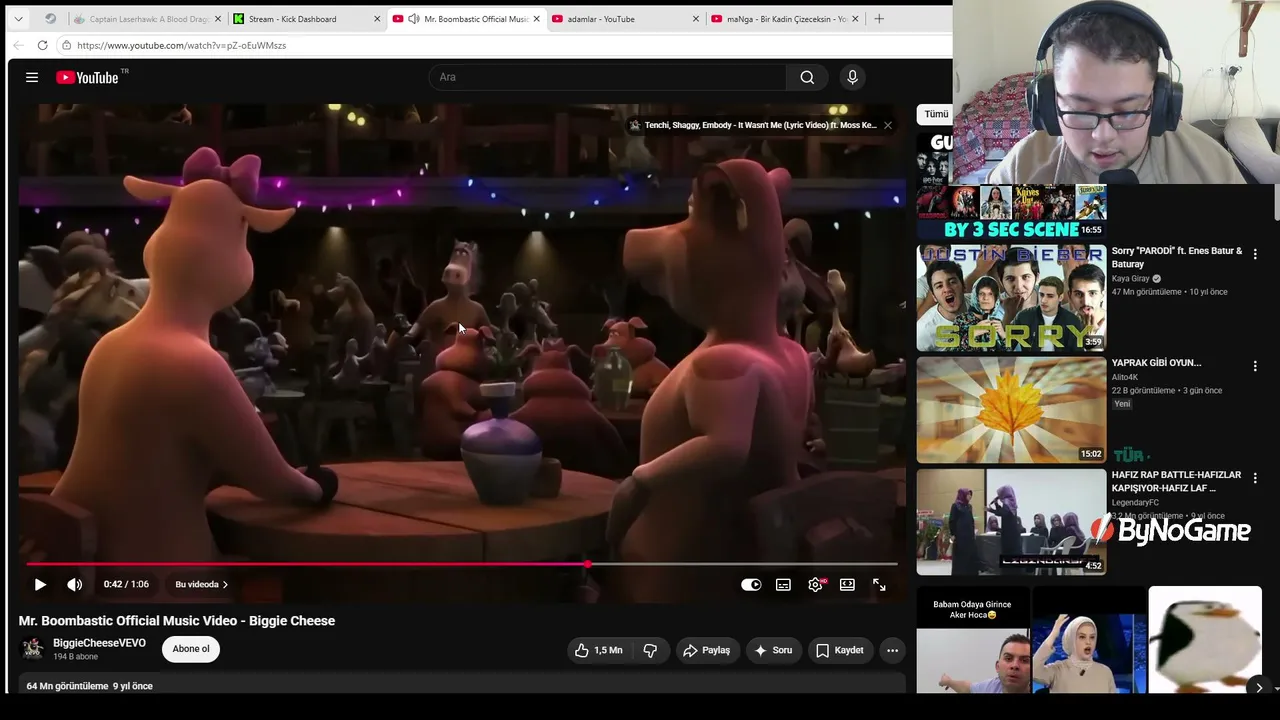
Task: Open options menu for Sorry PARODİ video
Action: tap(1255, 254)
